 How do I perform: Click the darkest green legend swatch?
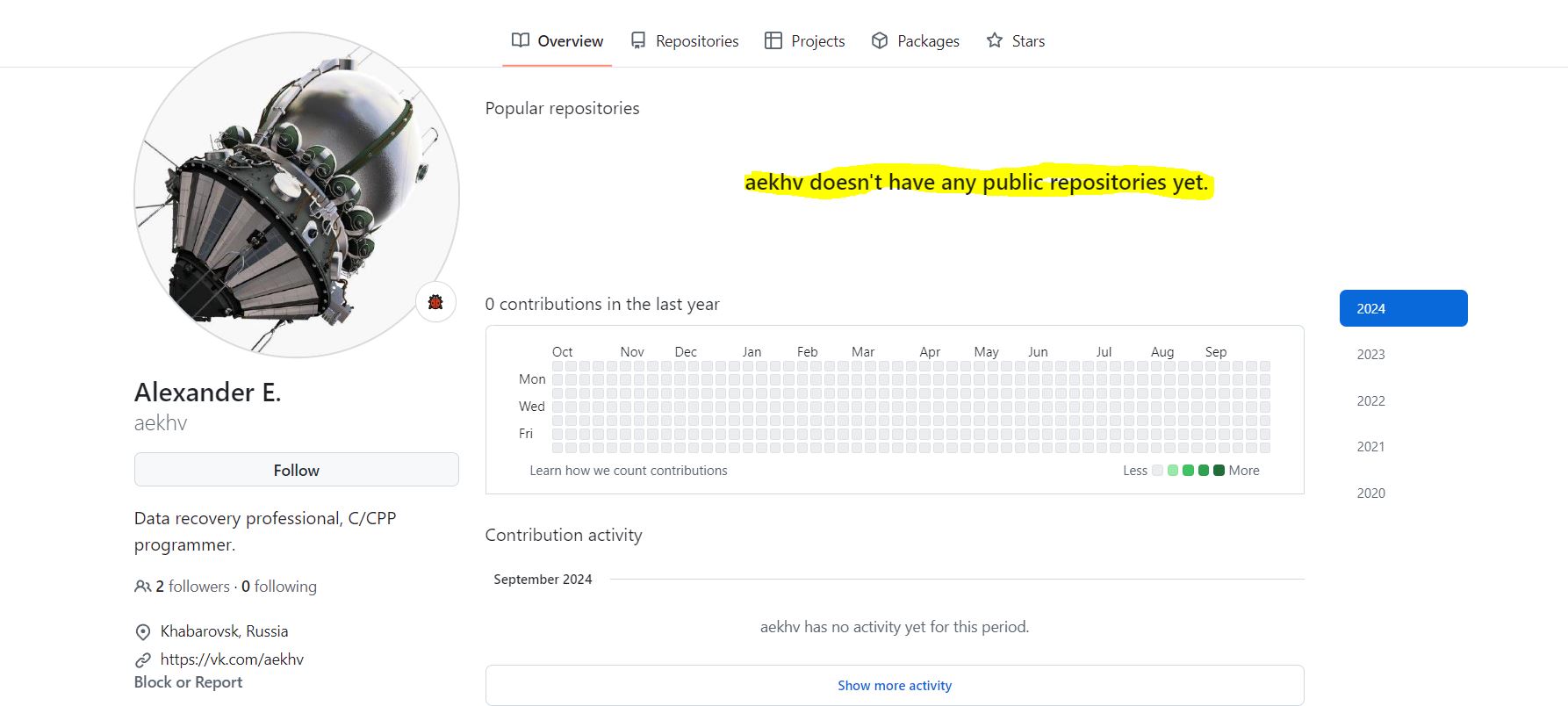(x=1219, y=471)
